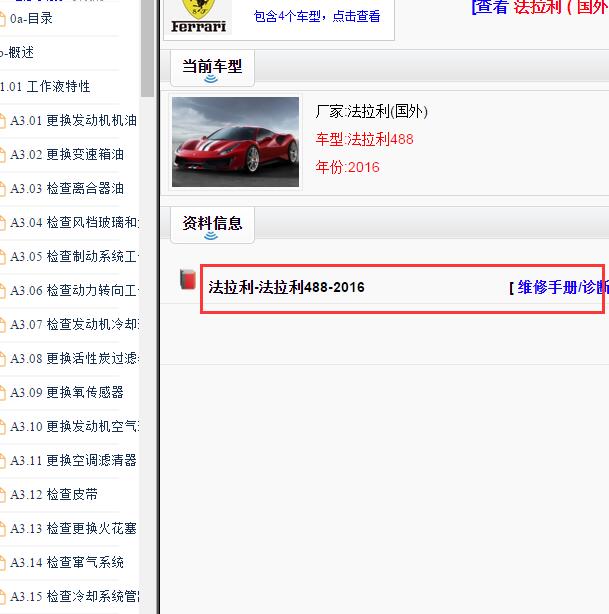Click file icon beside A3.01 entry
Image resolution: width=609 pixels, height=614 pixels.
click(x=2, y=121)
